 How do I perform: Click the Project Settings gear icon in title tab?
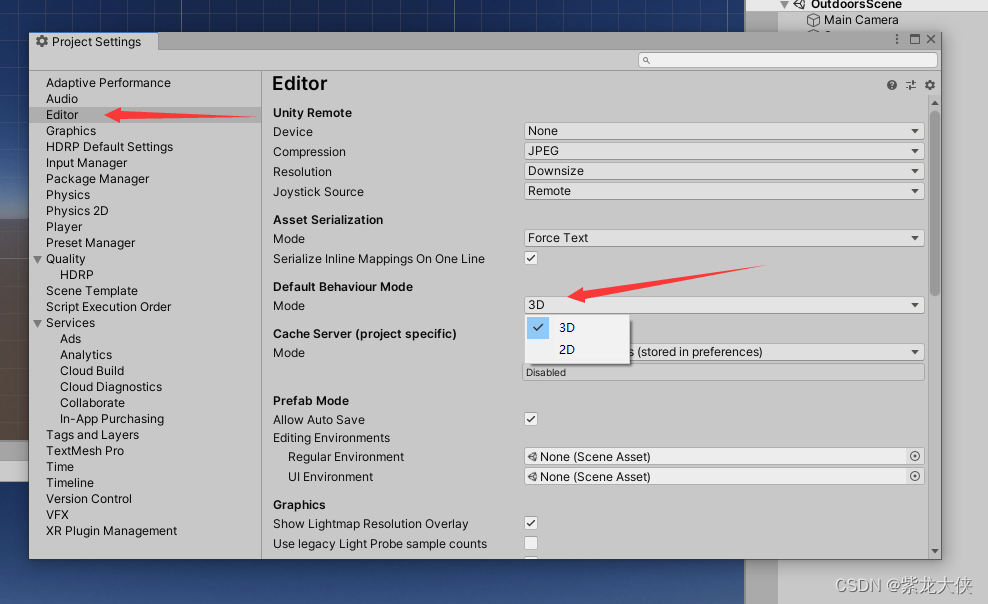(41, 41)
